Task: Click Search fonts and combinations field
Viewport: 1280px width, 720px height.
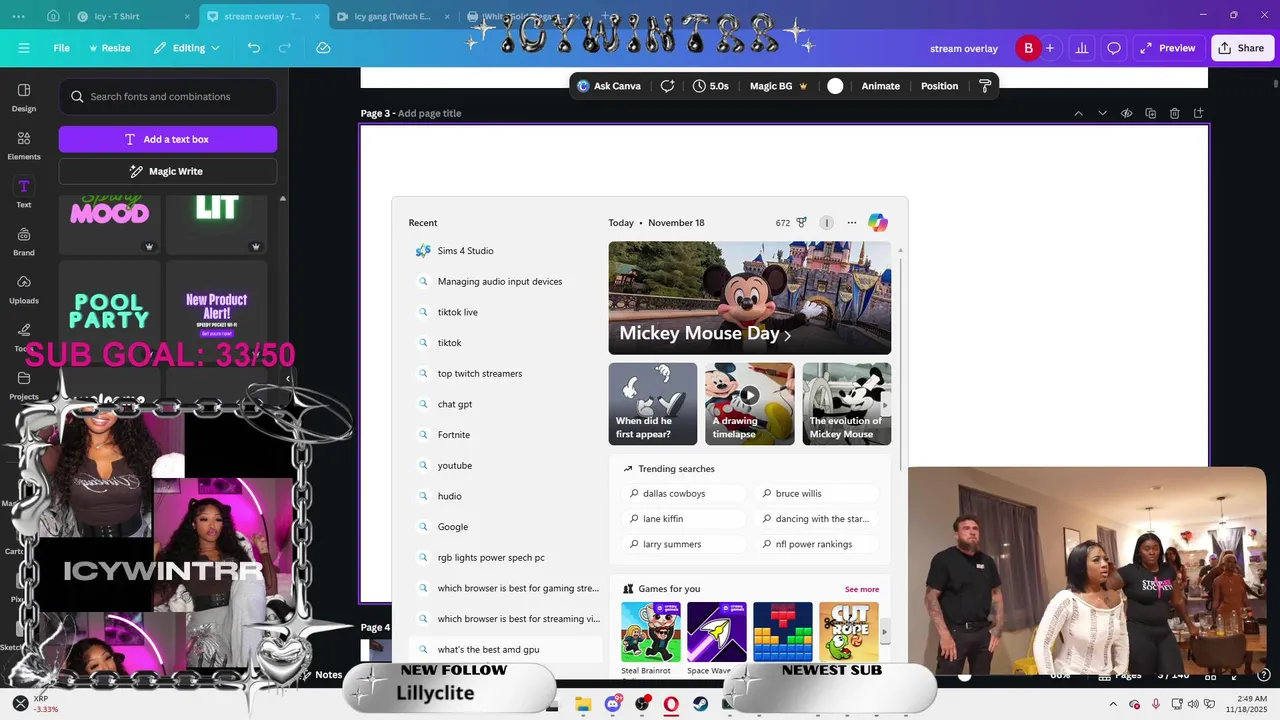Action: click(168, 97)
